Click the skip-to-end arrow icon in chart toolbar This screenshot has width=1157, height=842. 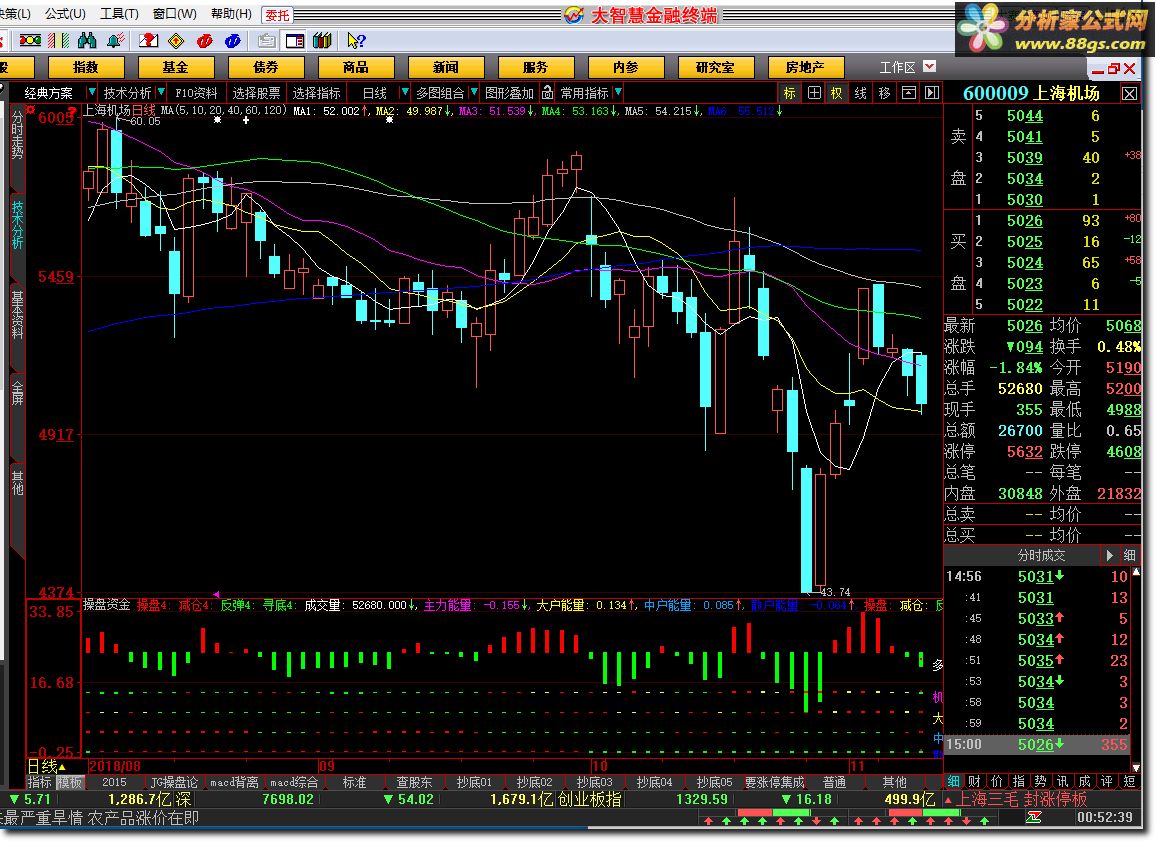(932, 92)
